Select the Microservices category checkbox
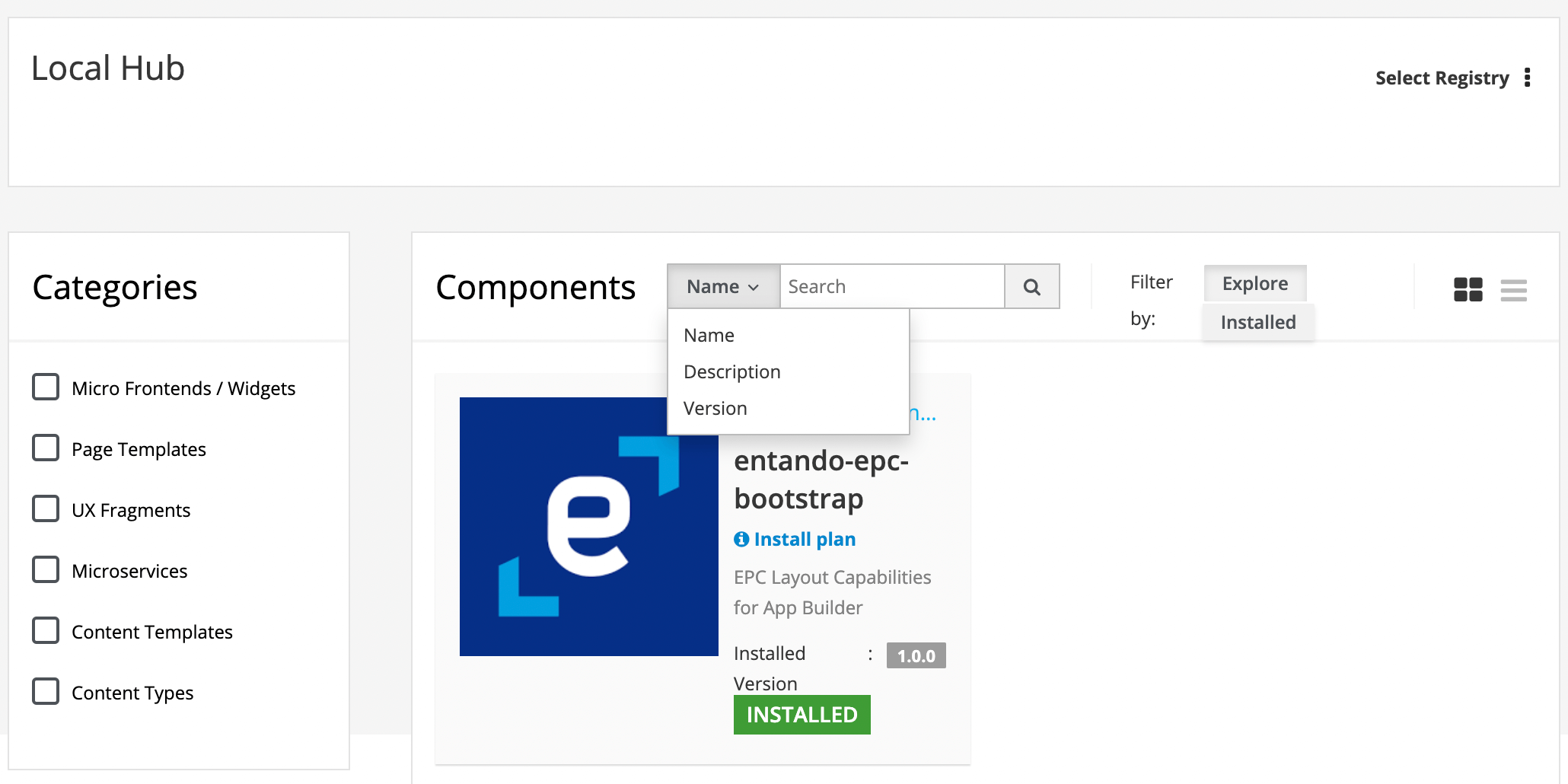 (x=46, y=569)
